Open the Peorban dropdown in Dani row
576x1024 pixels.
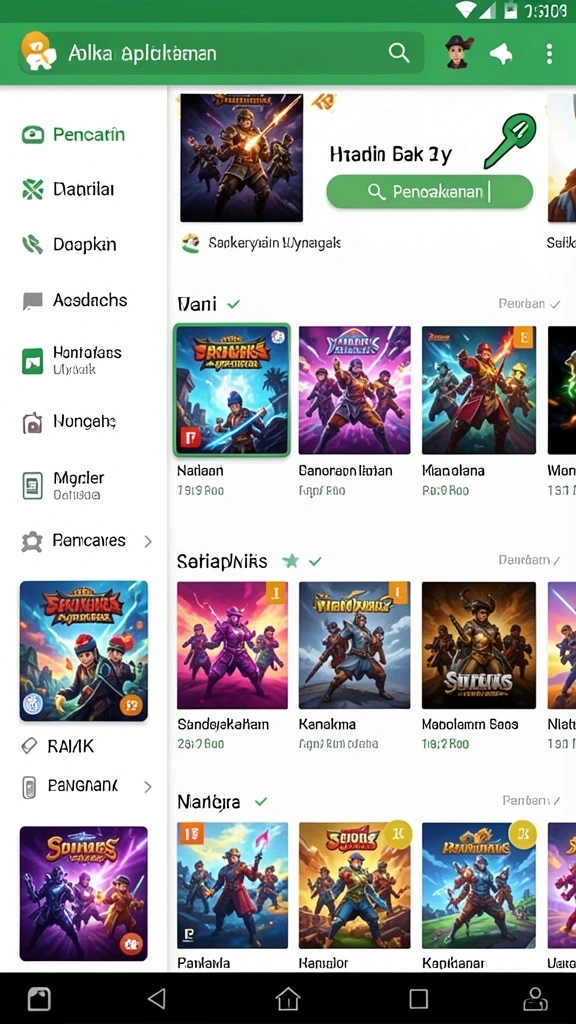pos(530,304)
